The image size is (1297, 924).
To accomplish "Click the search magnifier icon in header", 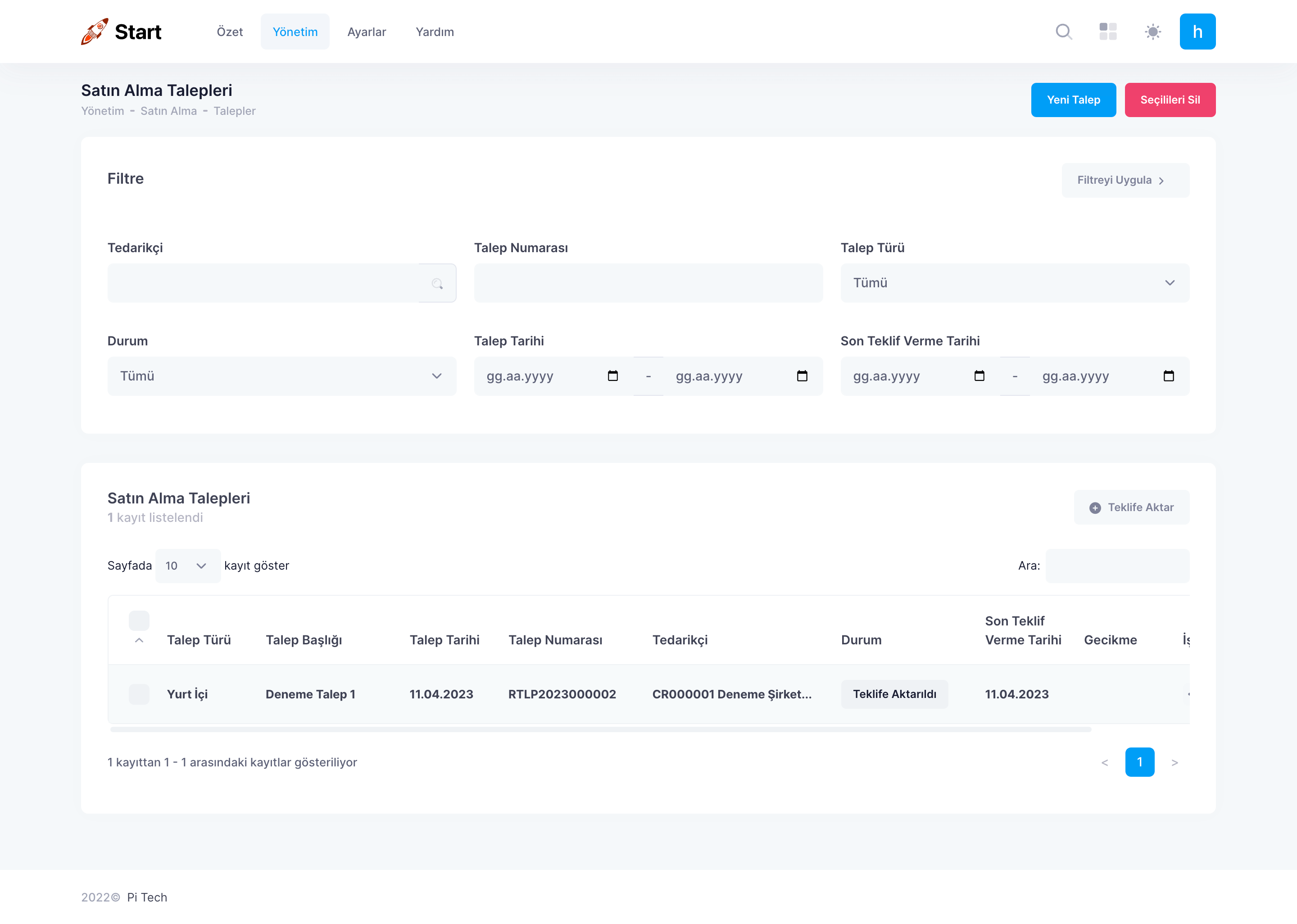I will (1063, 32).
